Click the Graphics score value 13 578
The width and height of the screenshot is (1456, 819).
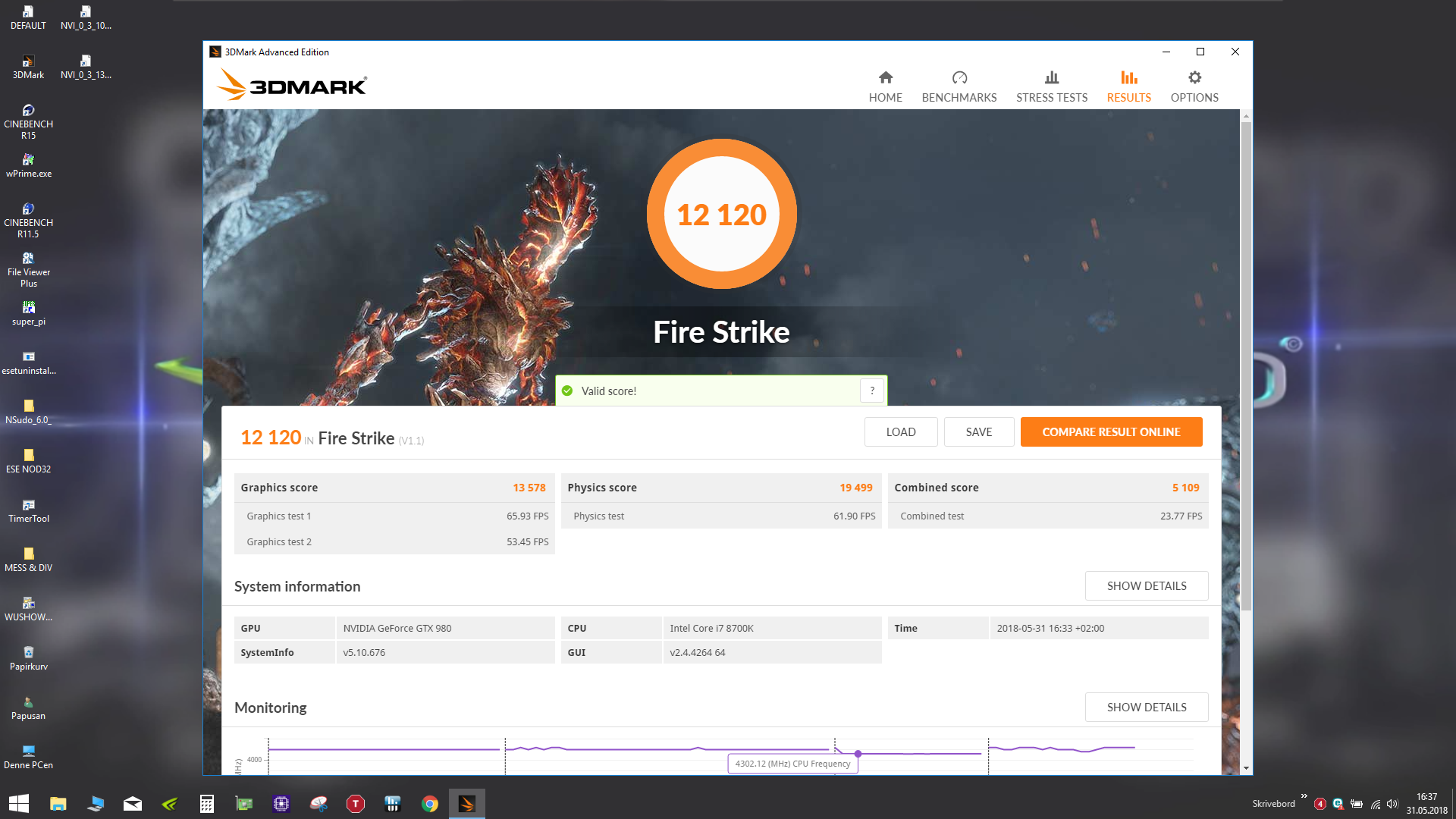(529, 488)
